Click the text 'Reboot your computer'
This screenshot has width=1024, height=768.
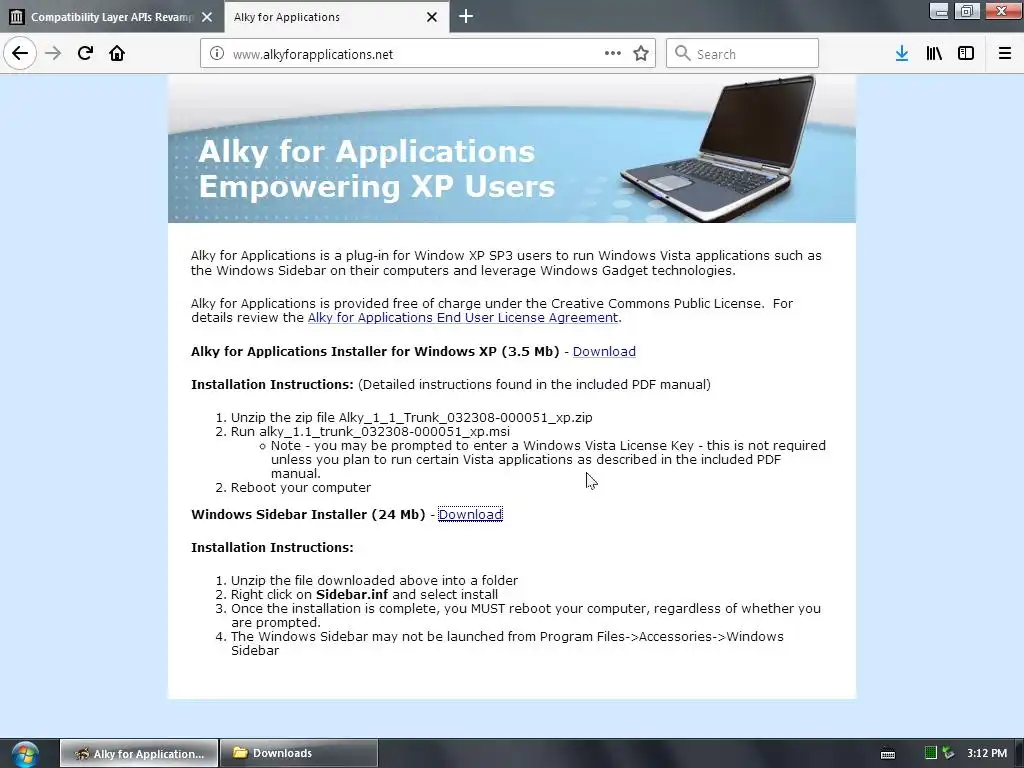click(x=300, y=488)
